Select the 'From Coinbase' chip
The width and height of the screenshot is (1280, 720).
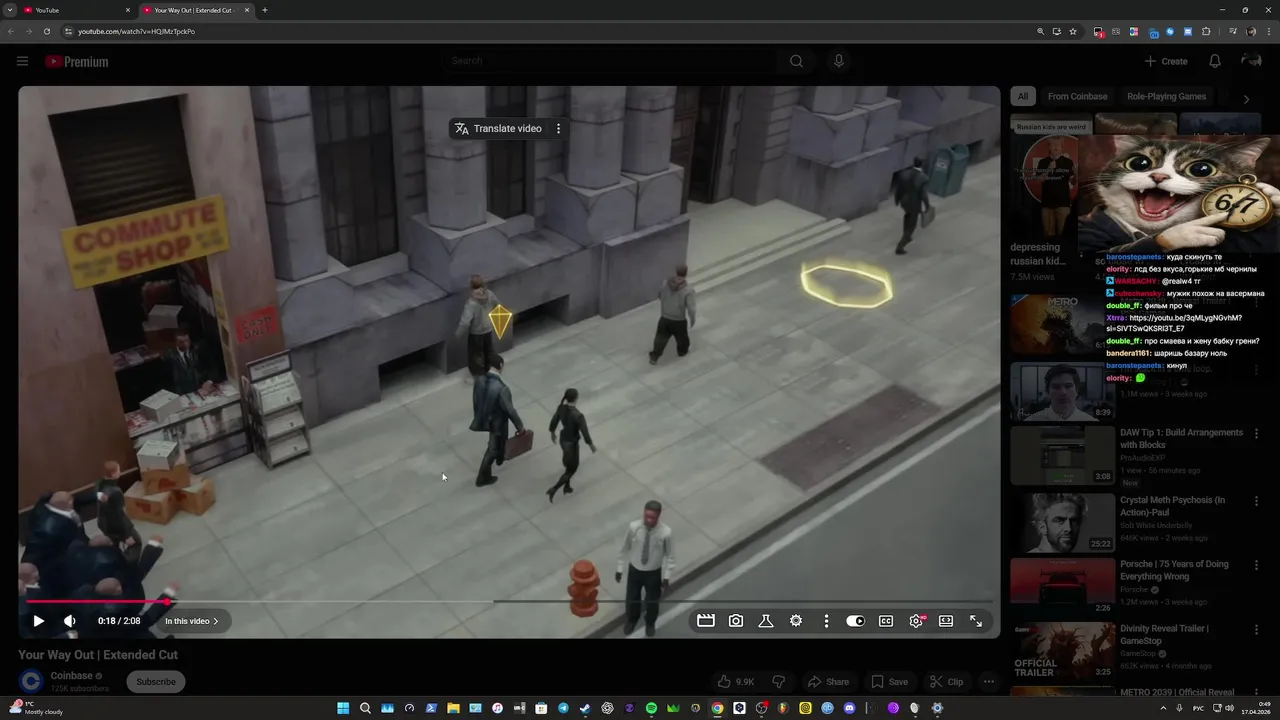pyautogui.click(x=1077, y=96)
